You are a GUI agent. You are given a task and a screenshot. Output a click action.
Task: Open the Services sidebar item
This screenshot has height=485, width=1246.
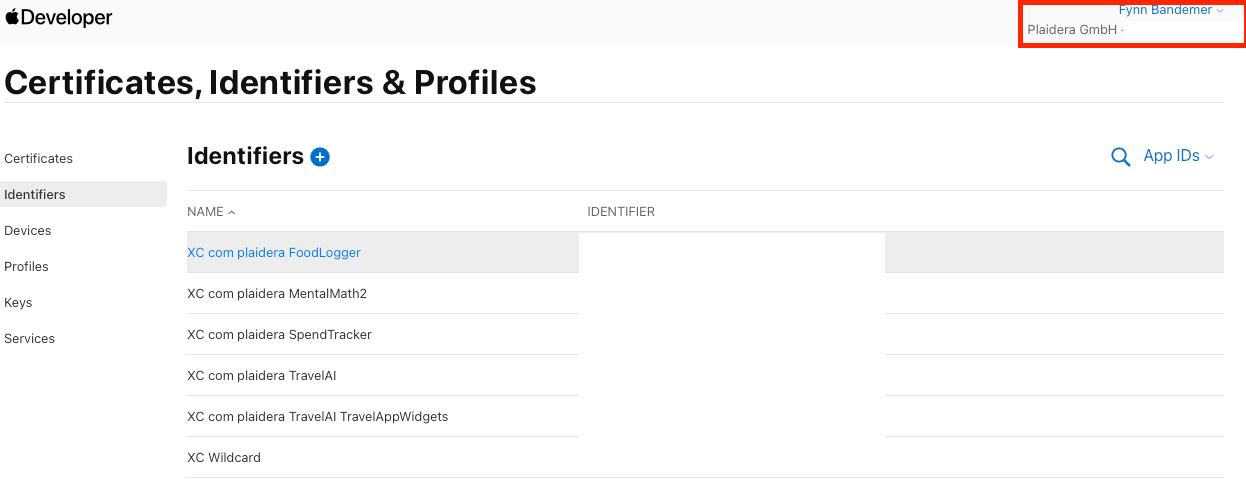click(30, 339)
